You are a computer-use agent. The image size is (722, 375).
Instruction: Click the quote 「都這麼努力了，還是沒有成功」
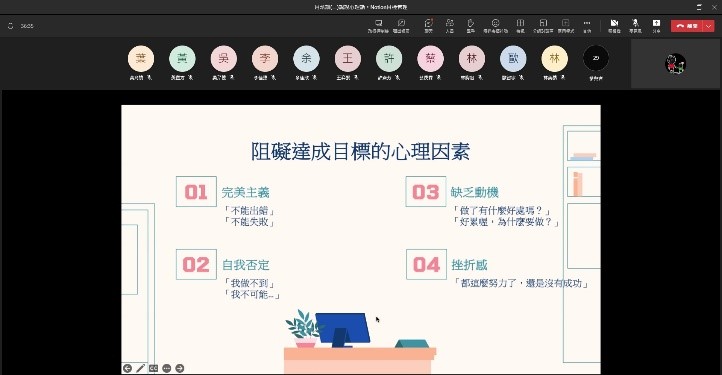click(x=521, y=283)
